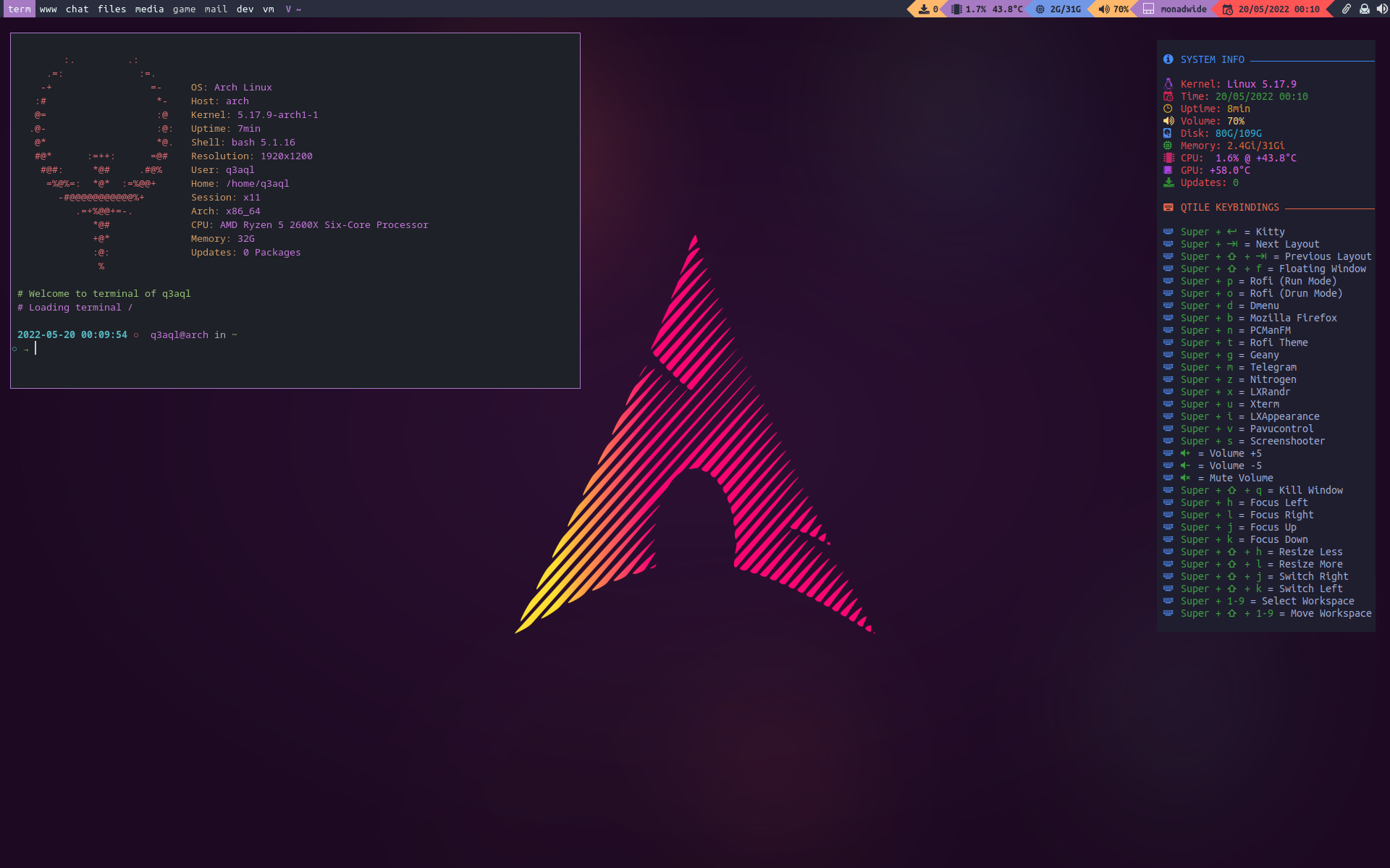Click the 'monadwide' layout name
Viewport: 1390px width, 868px height.
point(1184,9)
